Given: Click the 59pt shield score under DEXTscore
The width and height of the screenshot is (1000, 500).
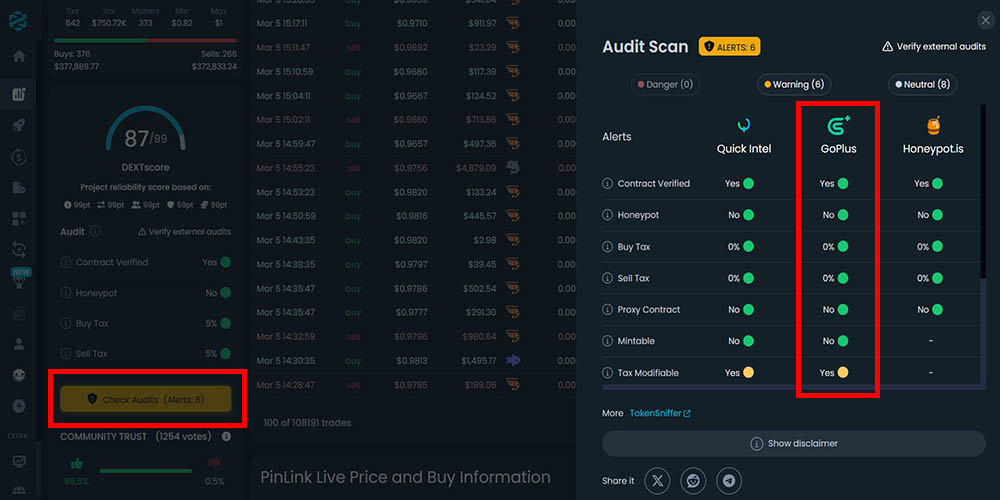Looking at the screenshot, I should (x=180, y=205).
